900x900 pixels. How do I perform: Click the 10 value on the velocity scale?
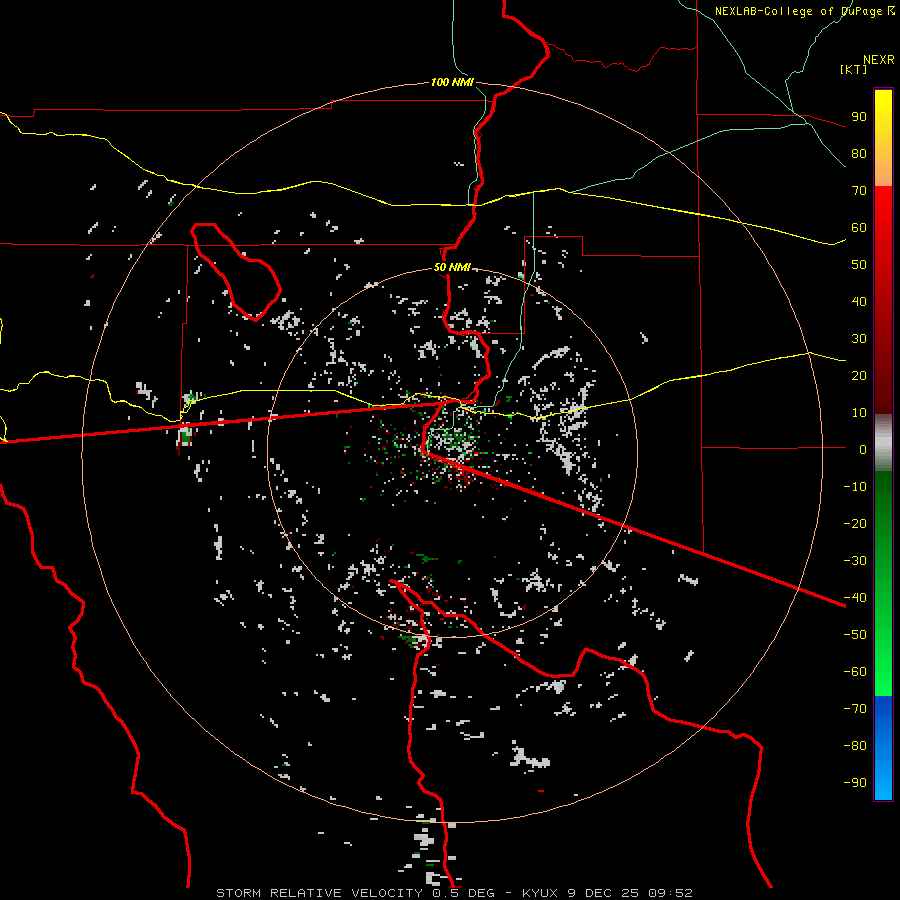tap(859, 413)
